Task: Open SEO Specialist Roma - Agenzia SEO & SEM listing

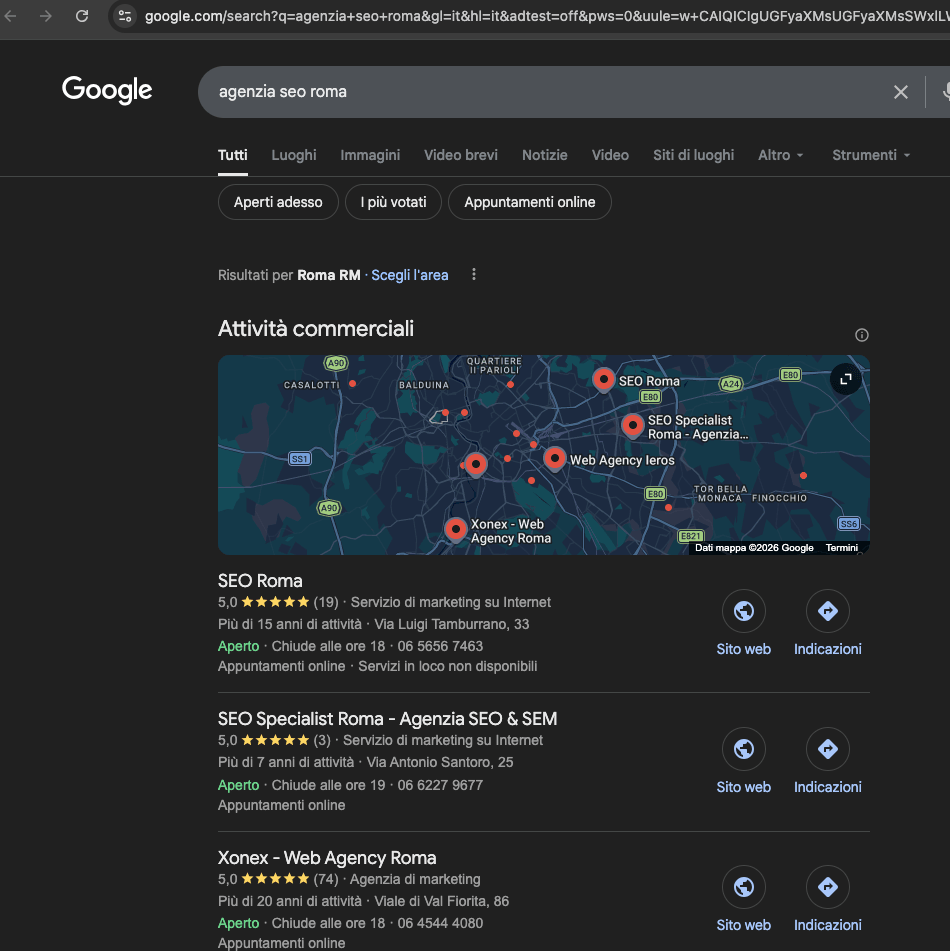Action: (387, 719)
